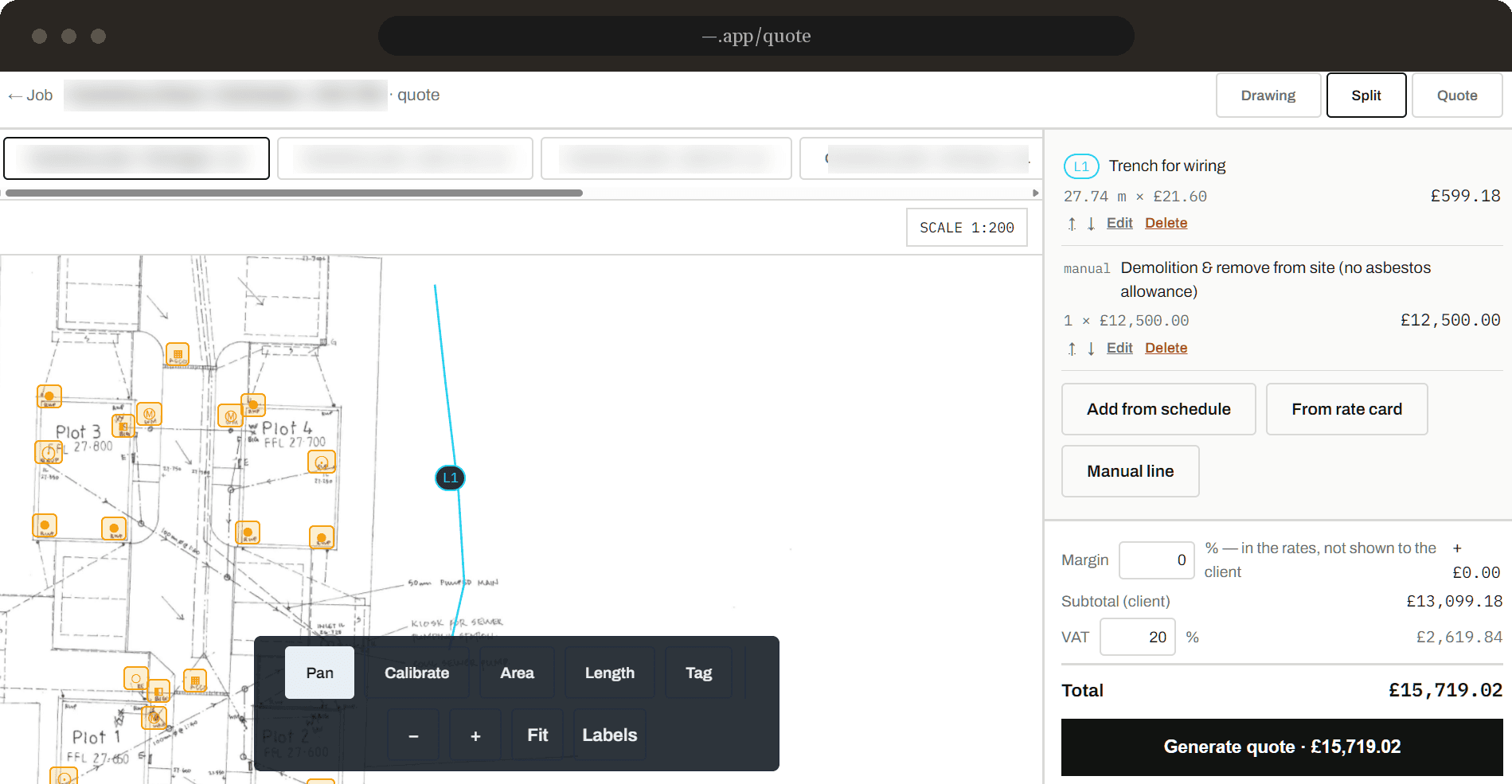Screen dimensions: 1512x784
Task: Select the Tag tool
Action: pyautogui.click(x=698, y=673)
